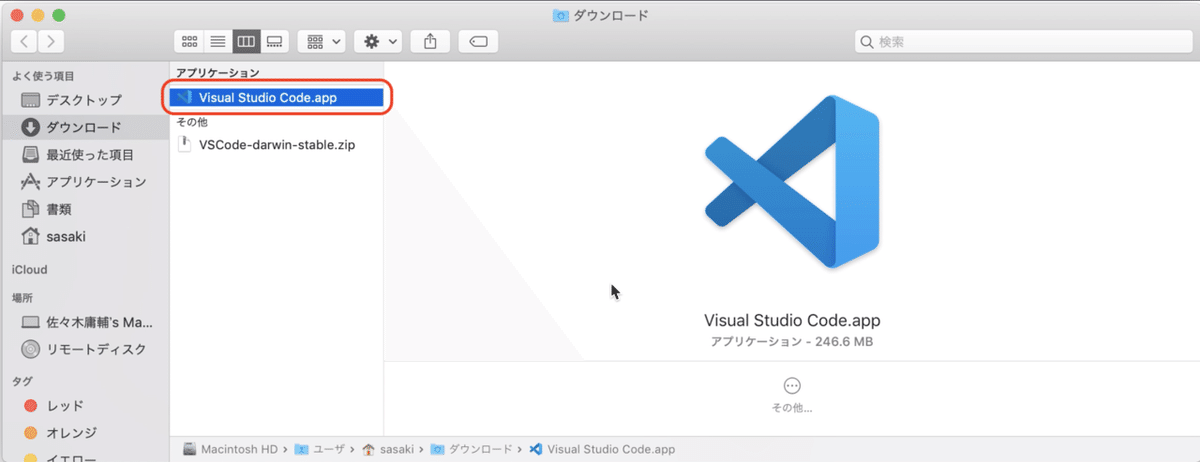Open Applications (アプリケーション) in sidebar
The image size is (1200, 462).
pos(84,182)
